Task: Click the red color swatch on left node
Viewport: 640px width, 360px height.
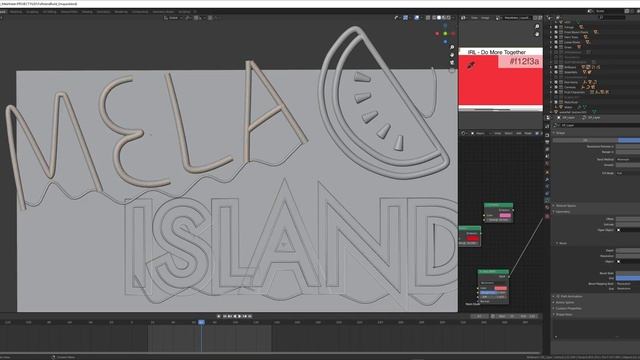Action: point(473,238)
